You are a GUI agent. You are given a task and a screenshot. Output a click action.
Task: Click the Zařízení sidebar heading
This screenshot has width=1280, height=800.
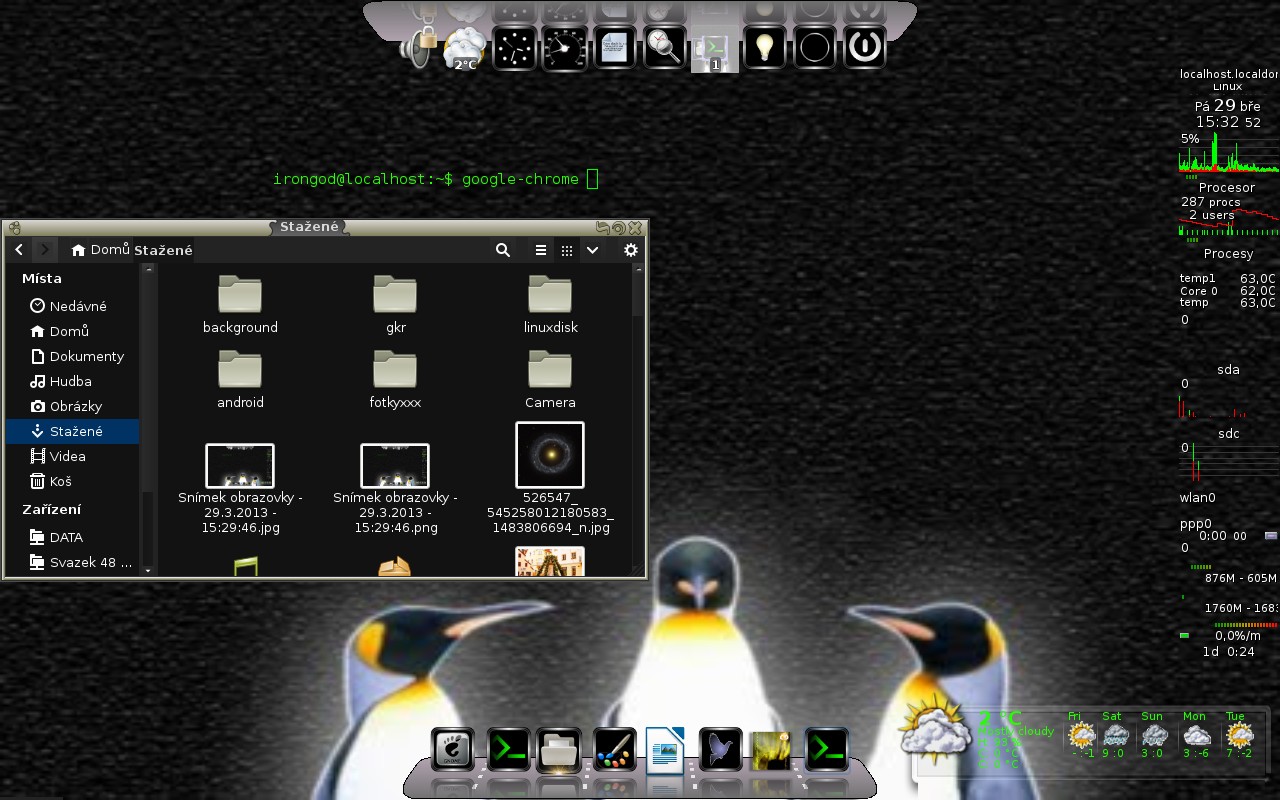[52, 509]
